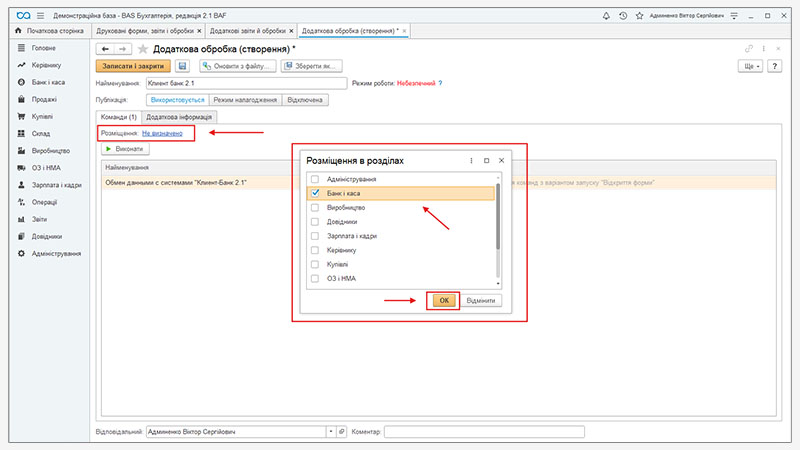This screenshot has width=800, height=450.
Task: Switch to Друковані форми, звіти і обробки tab
Action: point(139,32)
